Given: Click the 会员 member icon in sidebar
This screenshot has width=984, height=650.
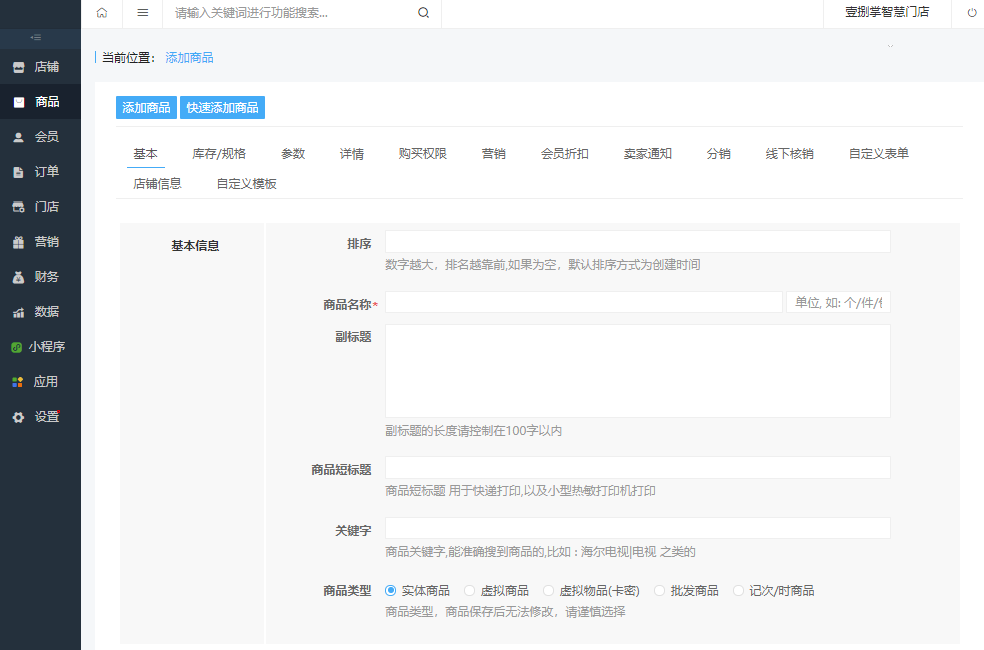Looking at the screenshot, I should 19,137.
